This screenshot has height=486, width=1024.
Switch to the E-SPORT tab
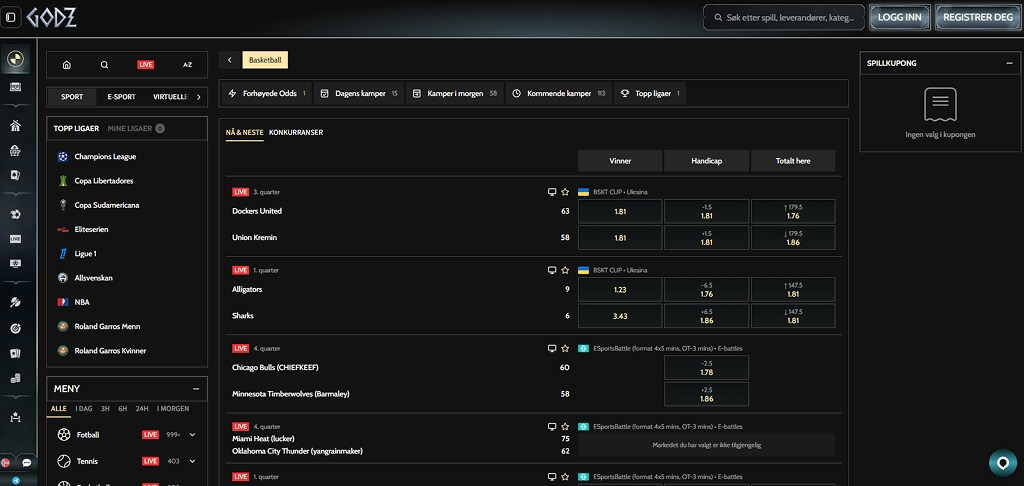coord(121,97)
